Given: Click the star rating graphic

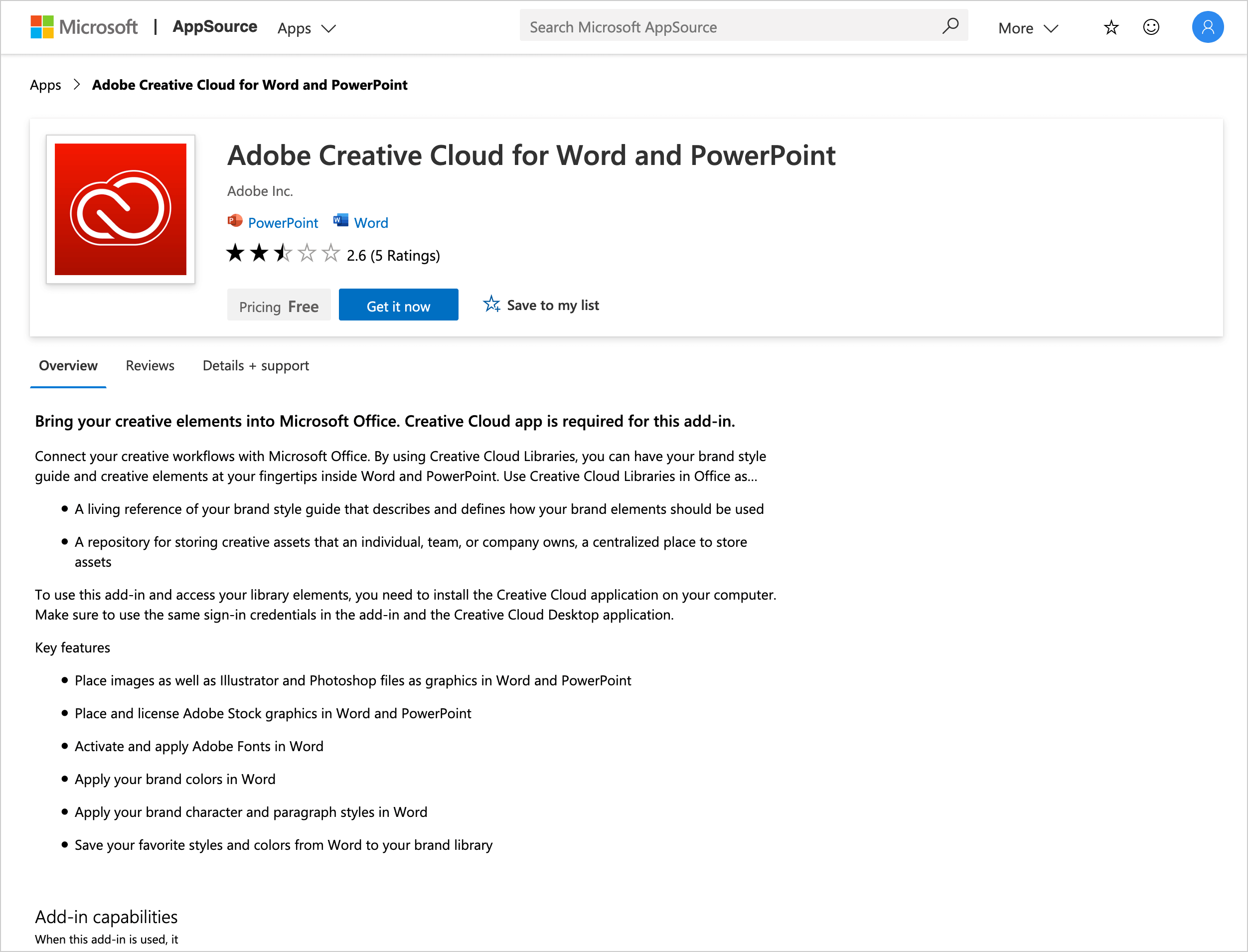Looking at the screenshot, I should (283, 253).
